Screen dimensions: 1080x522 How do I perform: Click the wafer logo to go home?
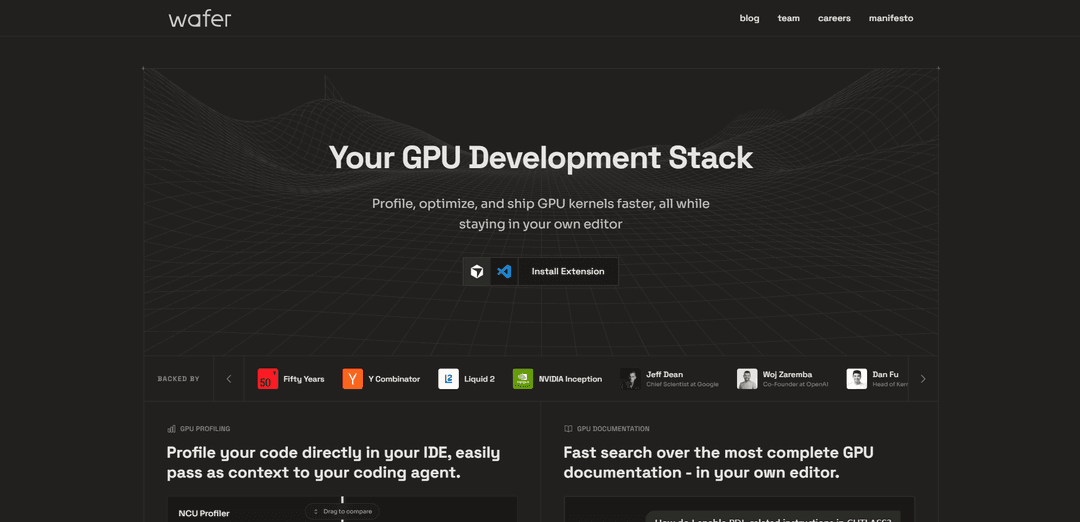point(200,18)
